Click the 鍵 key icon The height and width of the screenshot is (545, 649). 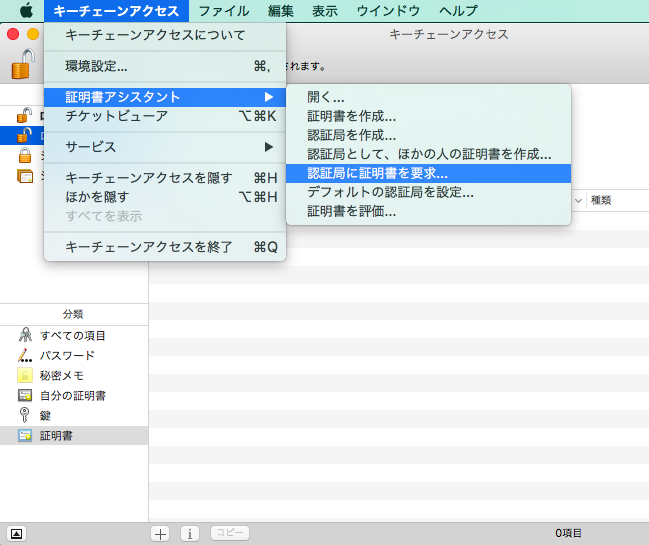(x=25, y=415)
